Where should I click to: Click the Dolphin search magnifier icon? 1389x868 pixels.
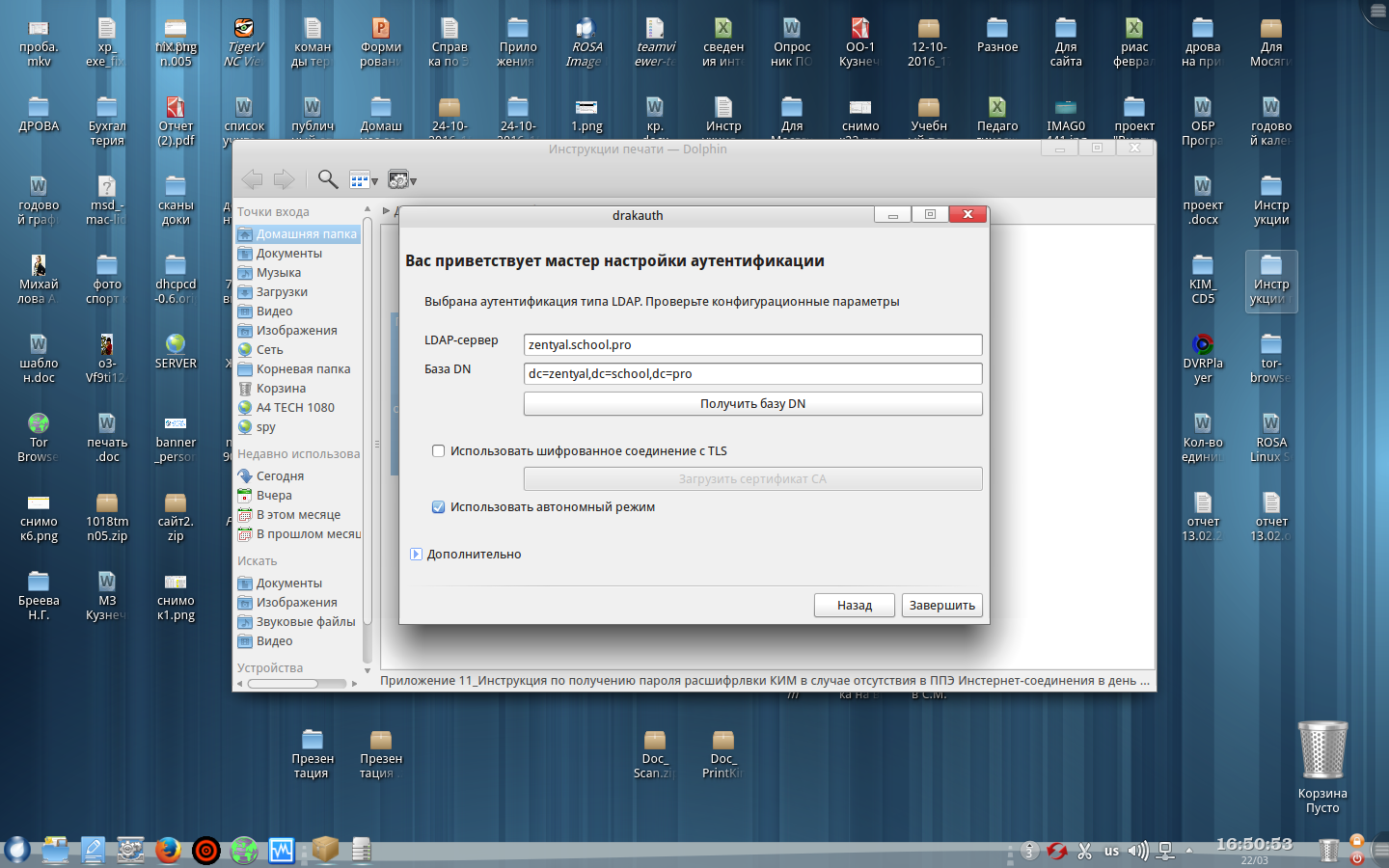pyautogui.click(x=328, y=179)
